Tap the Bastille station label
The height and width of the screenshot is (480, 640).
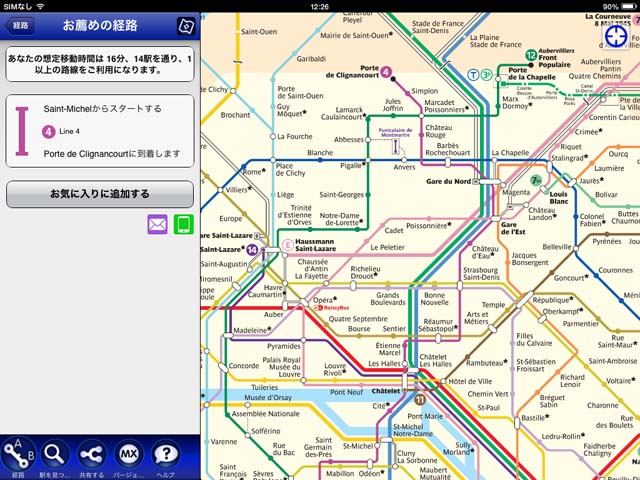[535, 418]
